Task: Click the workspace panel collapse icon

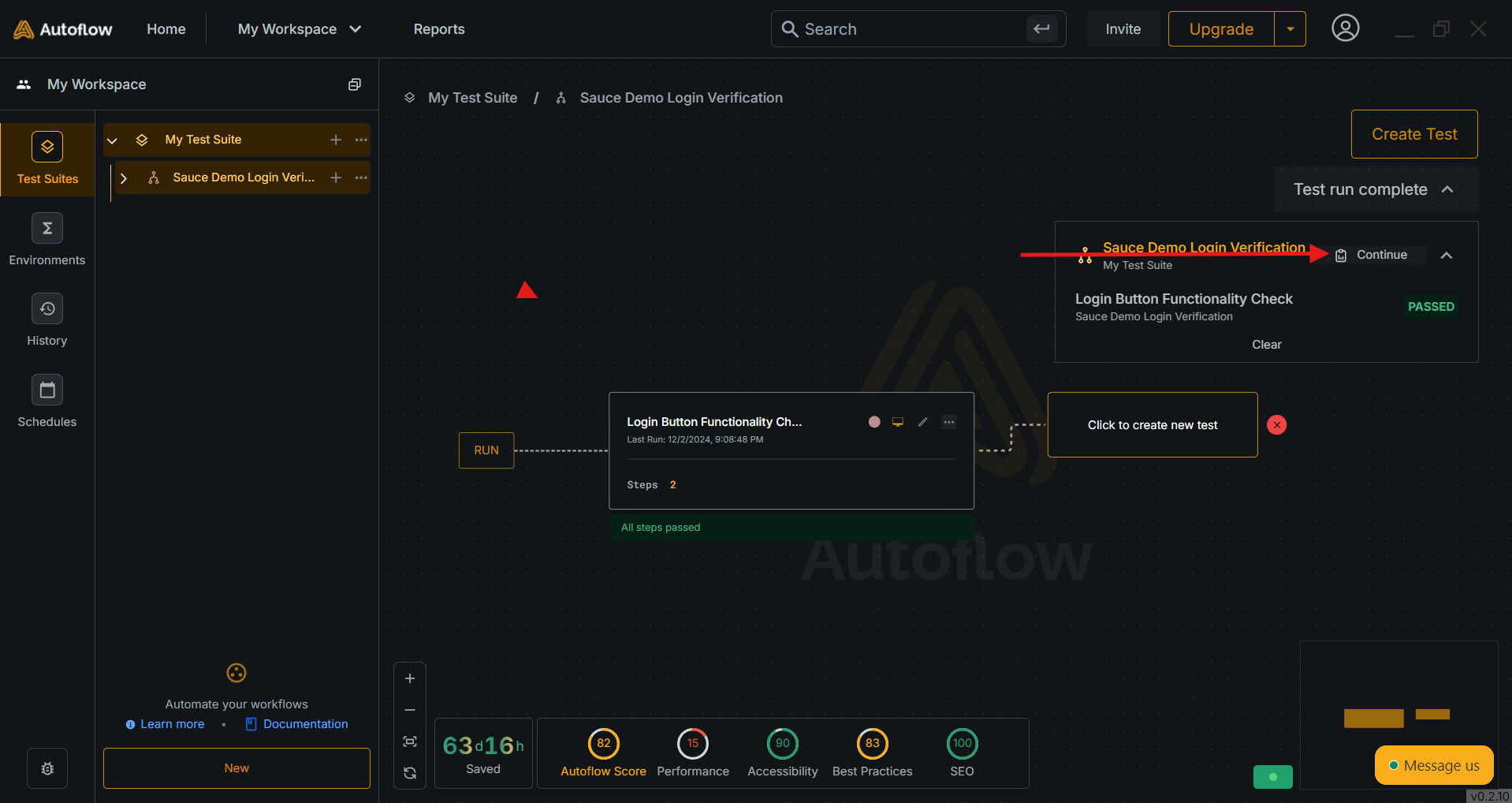Action: pyautogui.click(x=355, y=84)
